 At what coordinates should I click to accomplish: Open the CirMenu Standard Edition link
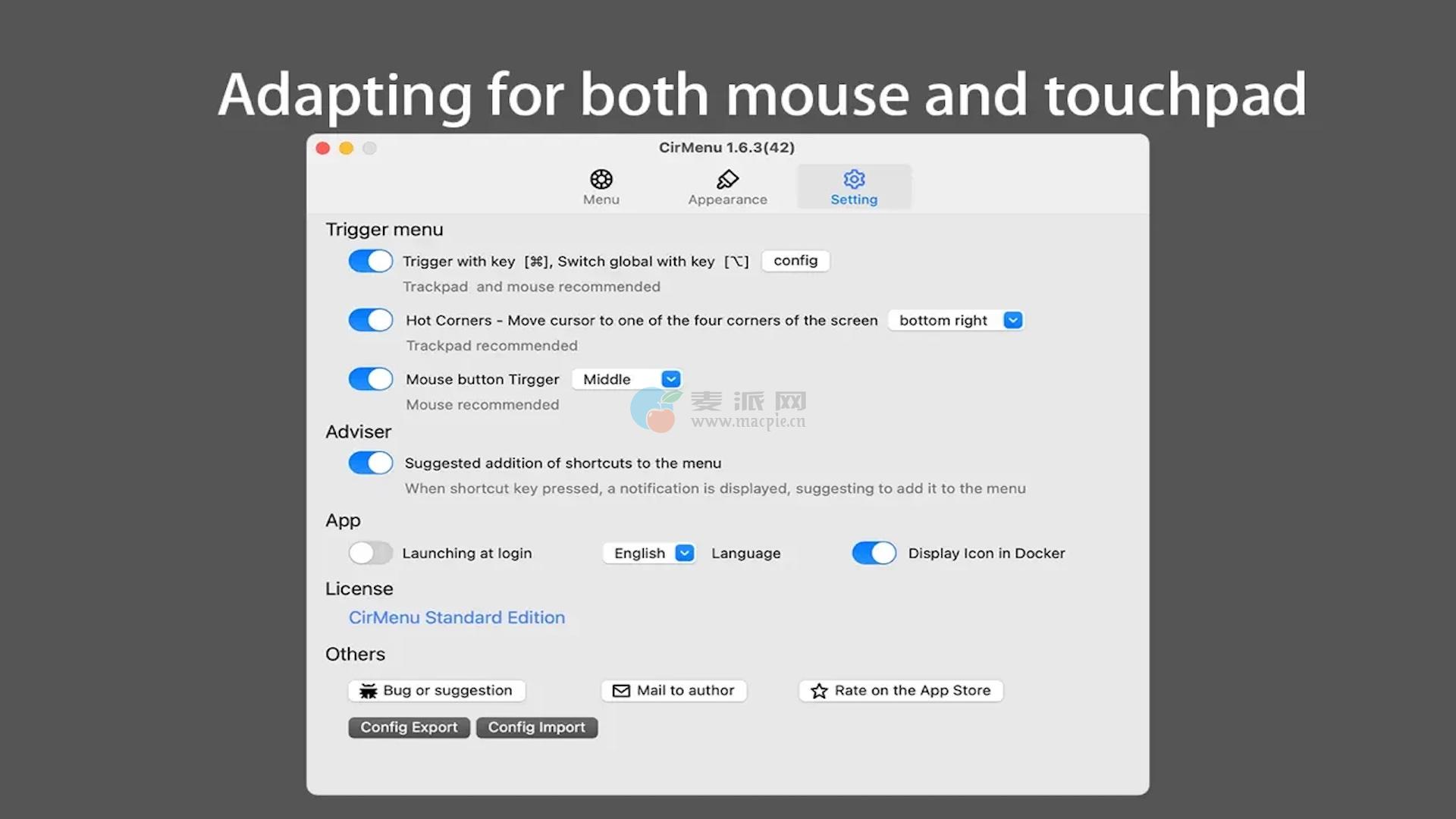point(457,617)
